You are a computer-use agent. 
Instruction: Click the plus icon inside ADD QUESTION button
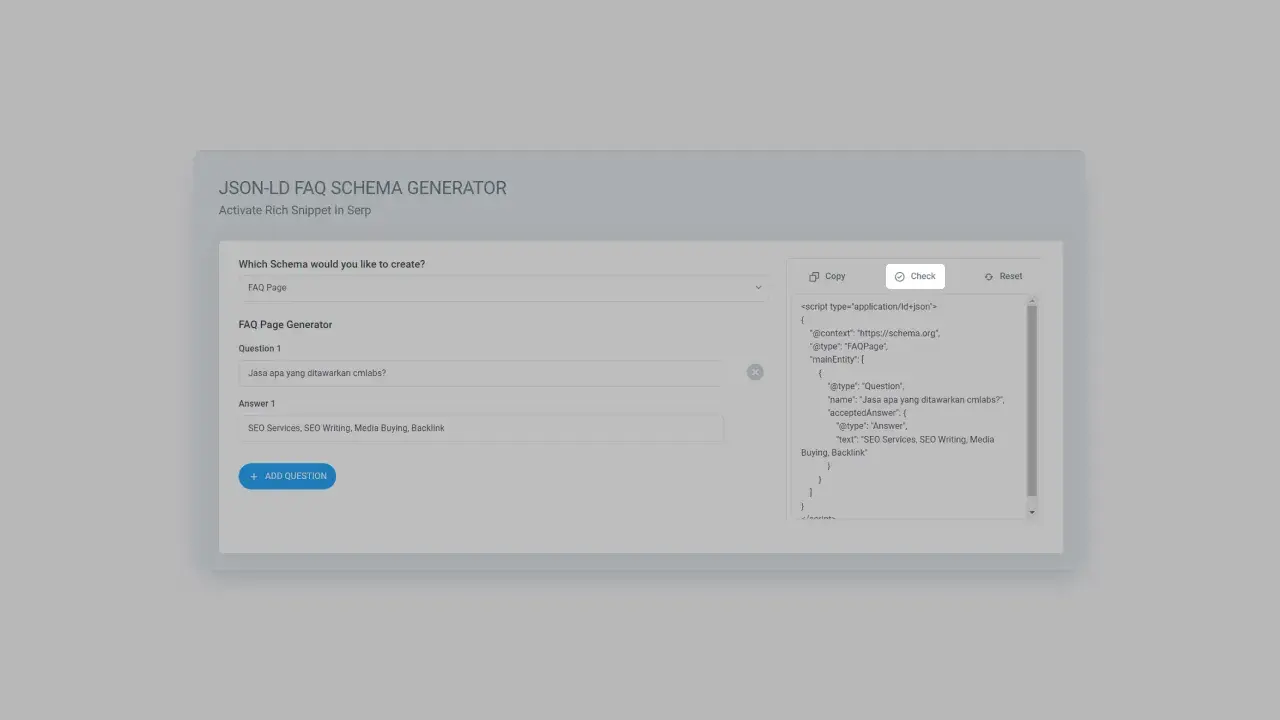click(x=254, y=476)
